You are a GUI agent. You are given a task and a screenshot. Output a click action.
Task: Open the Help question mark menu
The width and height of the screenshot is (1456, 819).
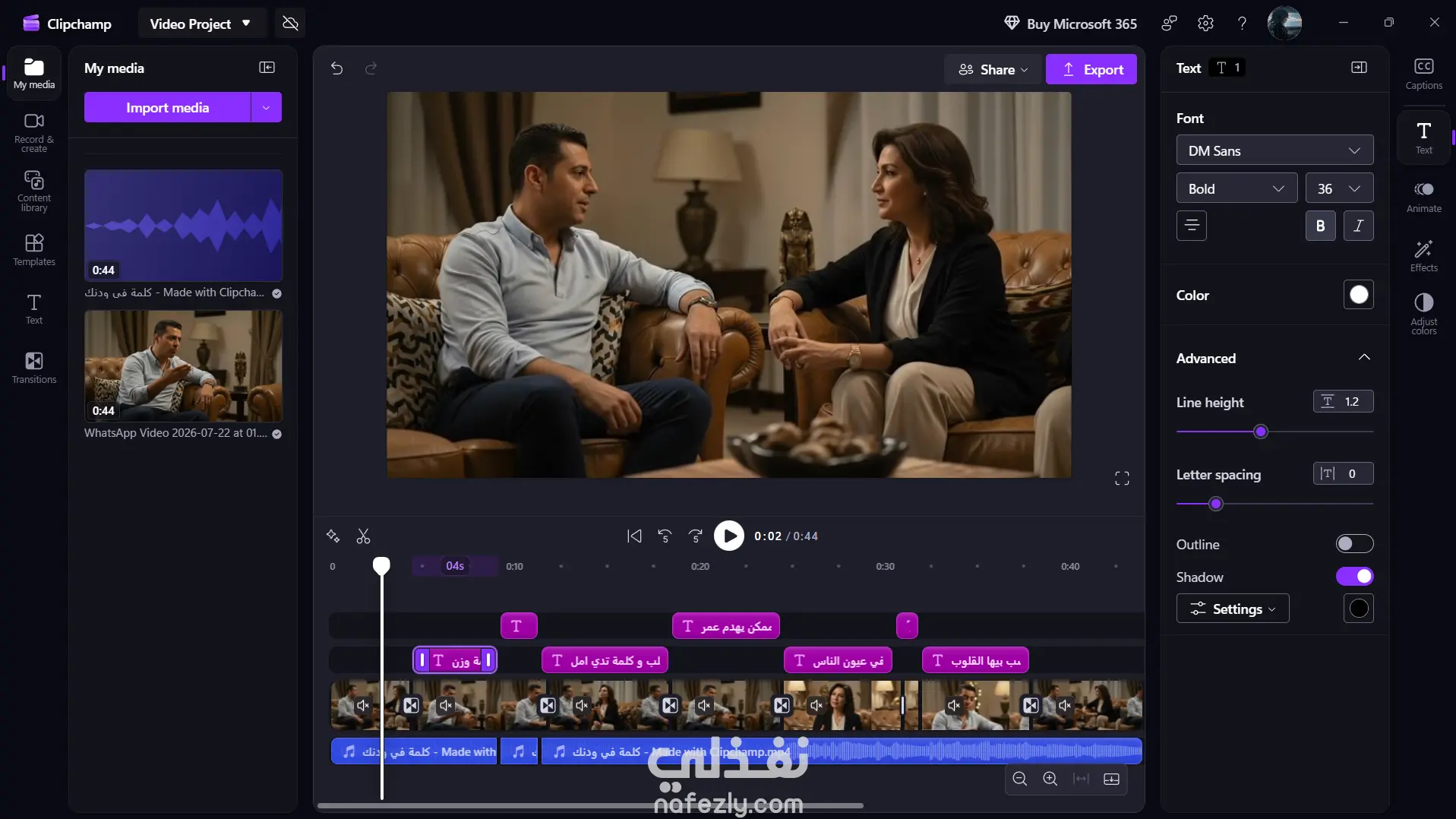pyautogui.click(x=1242, y=24)
